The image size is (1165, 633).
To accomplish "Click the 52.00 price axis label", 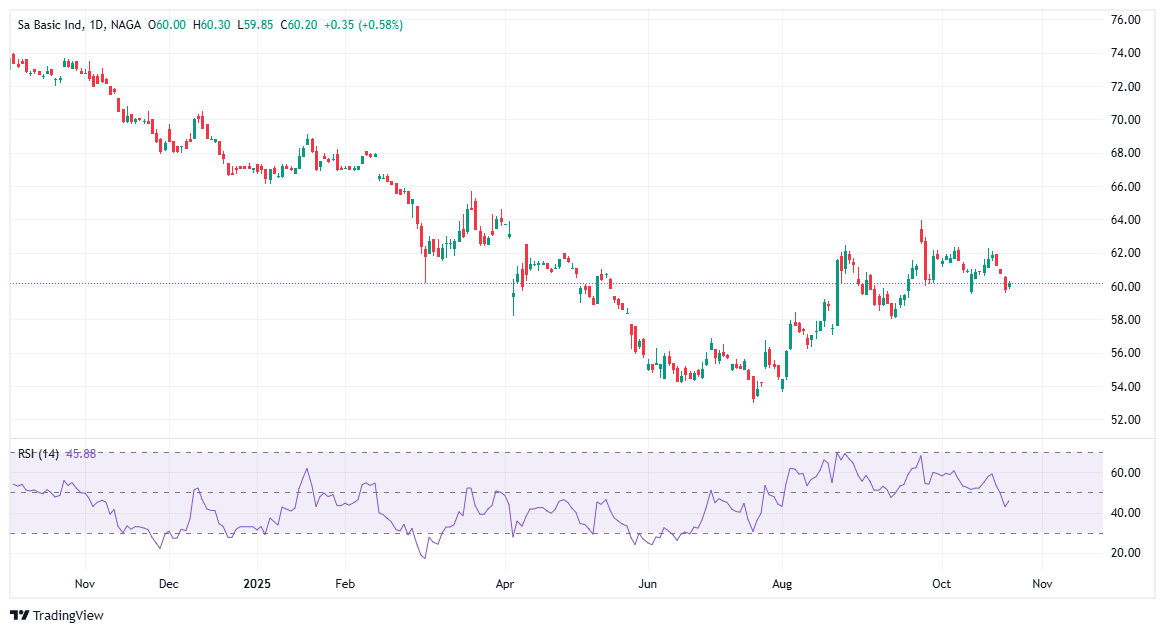I will 1126,420.
